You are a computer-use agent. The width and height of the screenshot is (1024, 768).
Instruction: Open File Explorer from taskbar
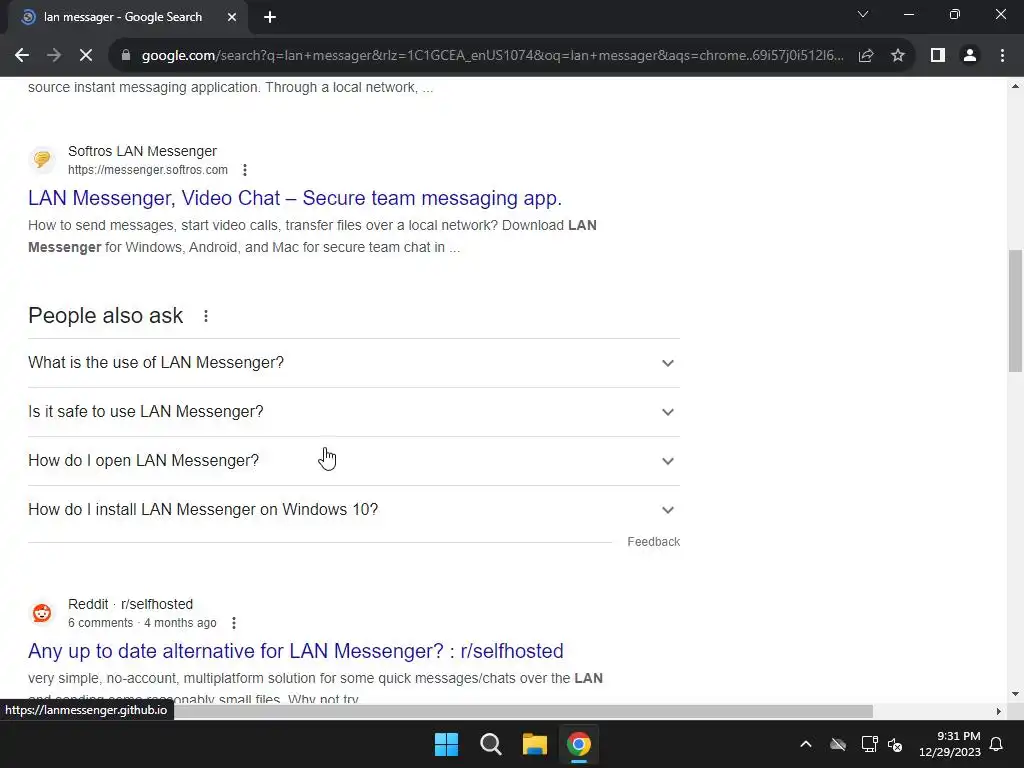(535, 744)
